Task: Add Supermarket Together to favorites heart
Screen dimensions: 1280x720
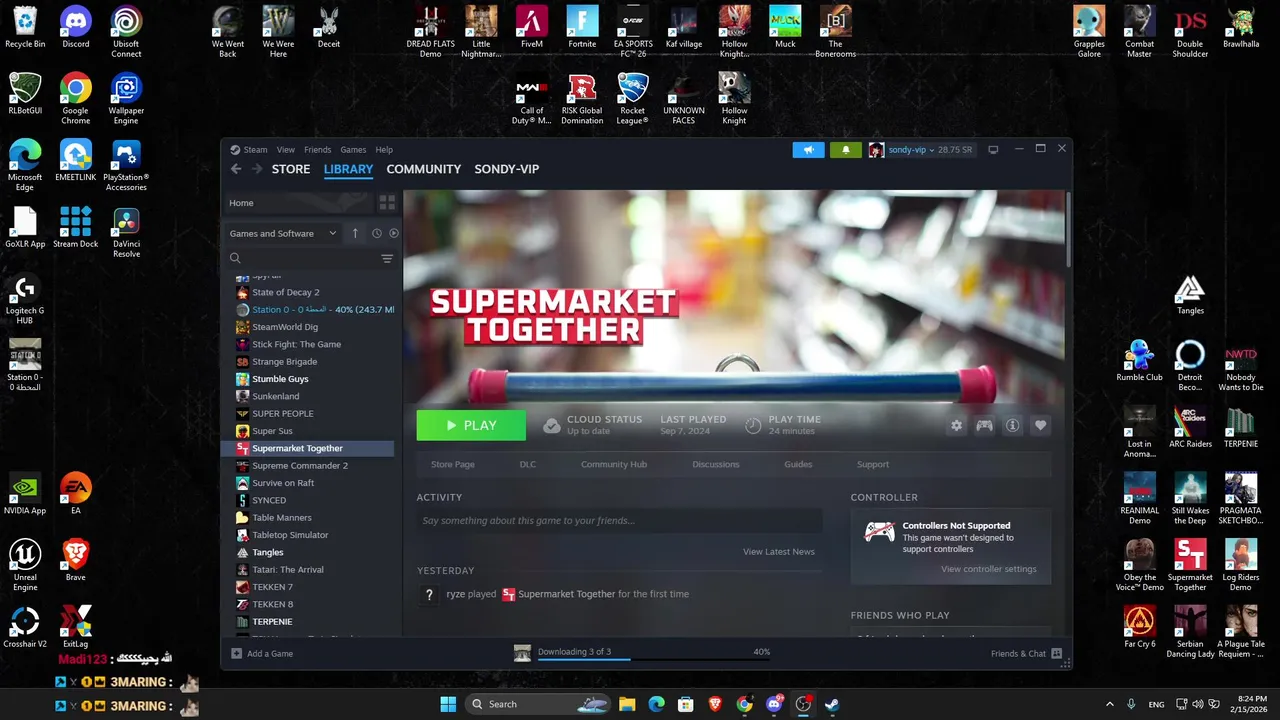Action: (1040, 426)
